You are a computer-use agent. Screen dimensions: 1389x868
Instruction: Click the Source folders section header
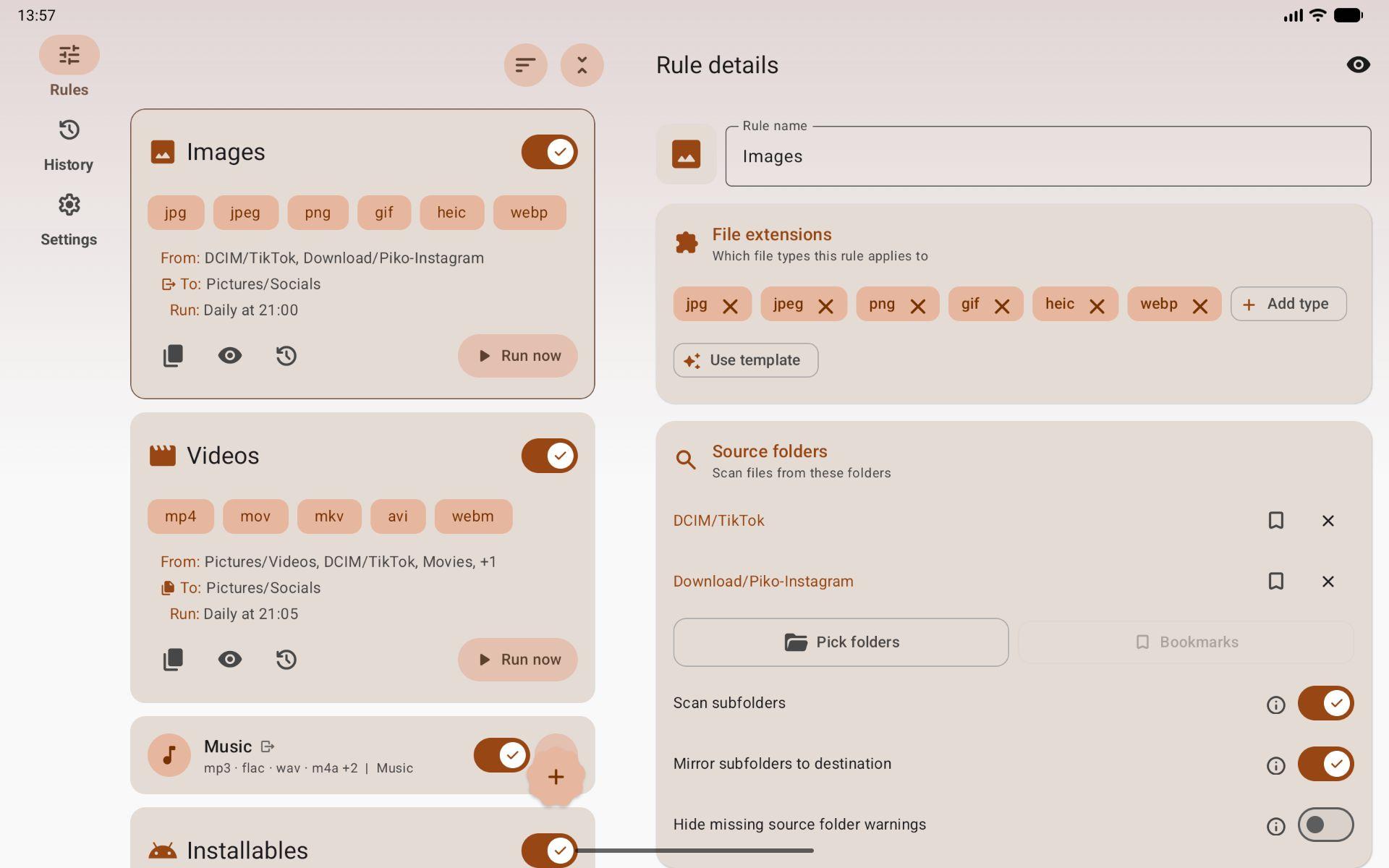pyautogui.click(x=770, y=451)
